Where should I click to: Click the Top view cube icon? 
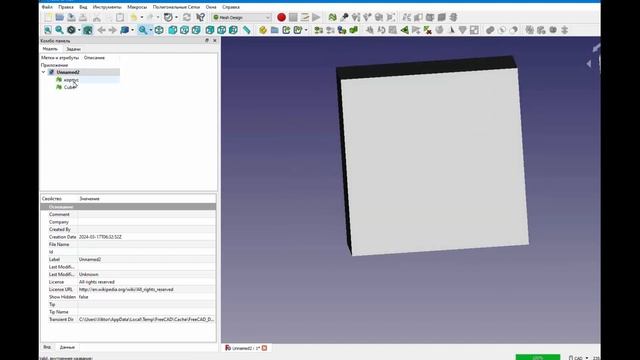(x=184, y=30)
